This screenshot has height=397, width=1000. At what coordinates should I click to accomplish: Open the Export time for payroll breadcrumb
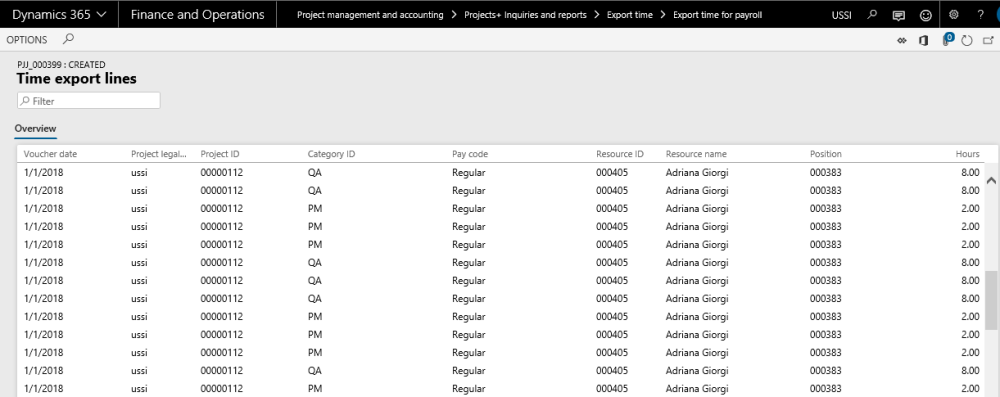click(x=717, y=15)
